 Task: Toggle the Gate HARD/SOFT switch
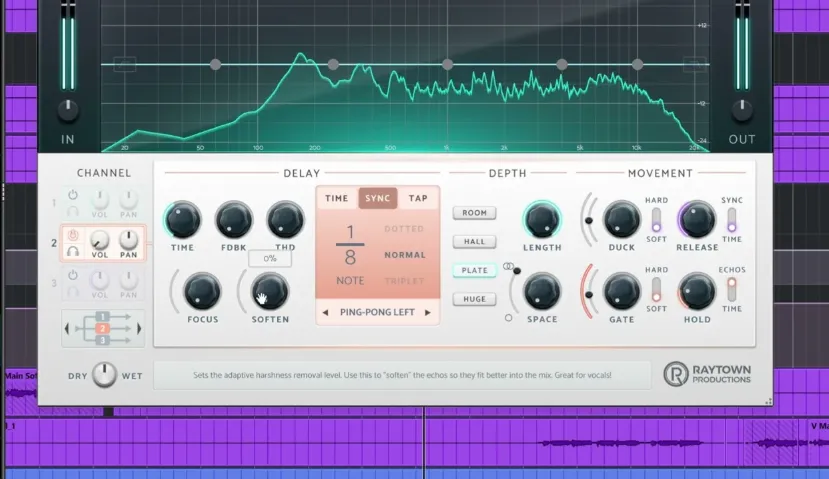point(656,289)
